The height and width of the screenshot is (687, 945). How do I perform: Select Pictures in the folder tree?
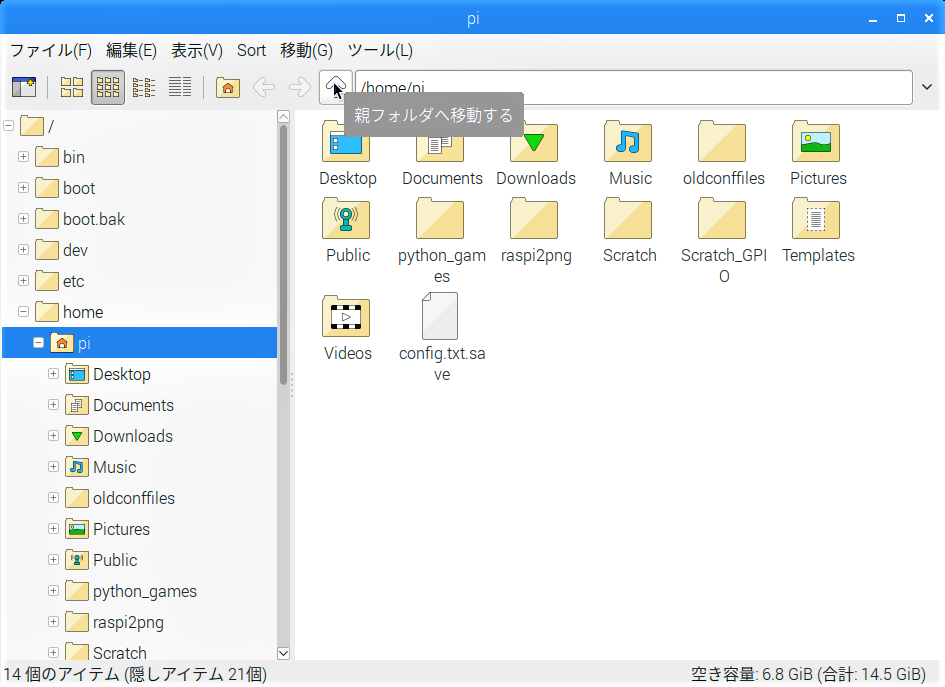coord(121,529)
